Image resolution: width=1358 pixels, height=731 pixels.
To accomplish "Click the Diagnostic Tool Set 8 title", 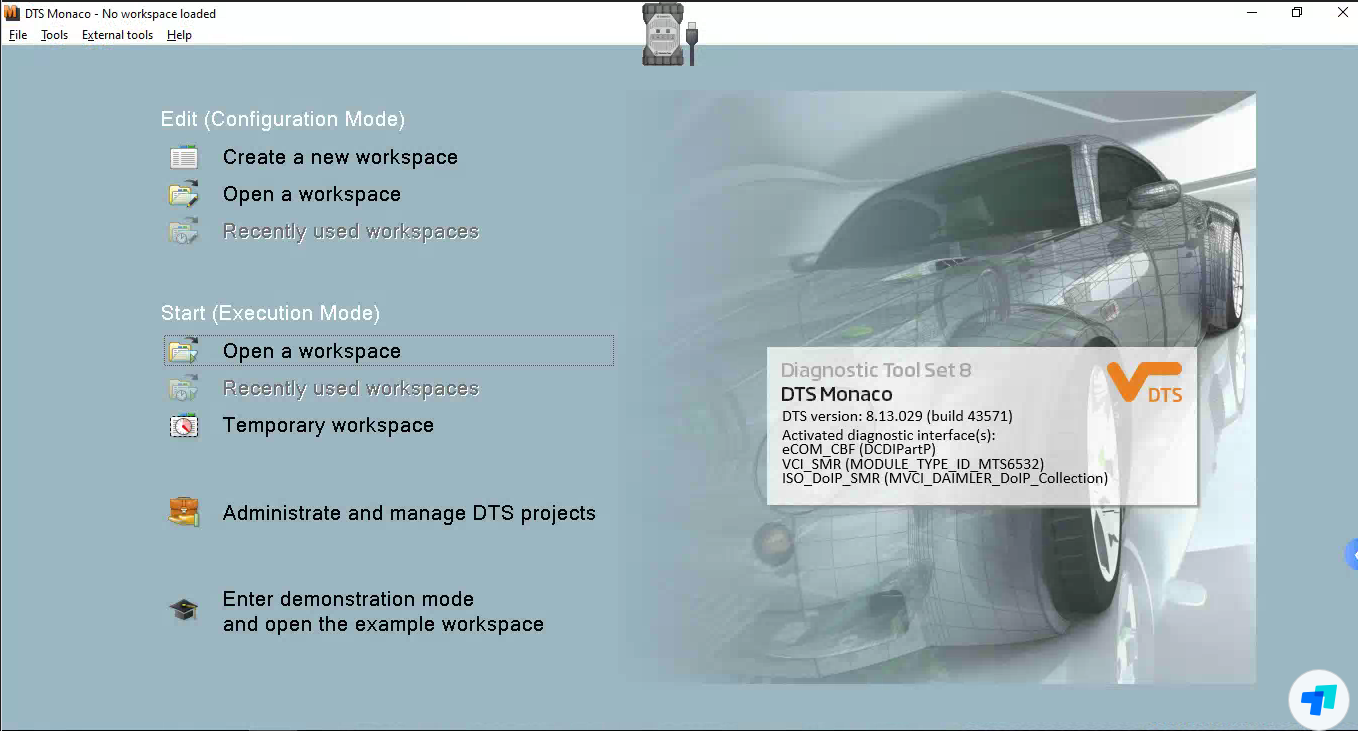I will pos(876,370).
